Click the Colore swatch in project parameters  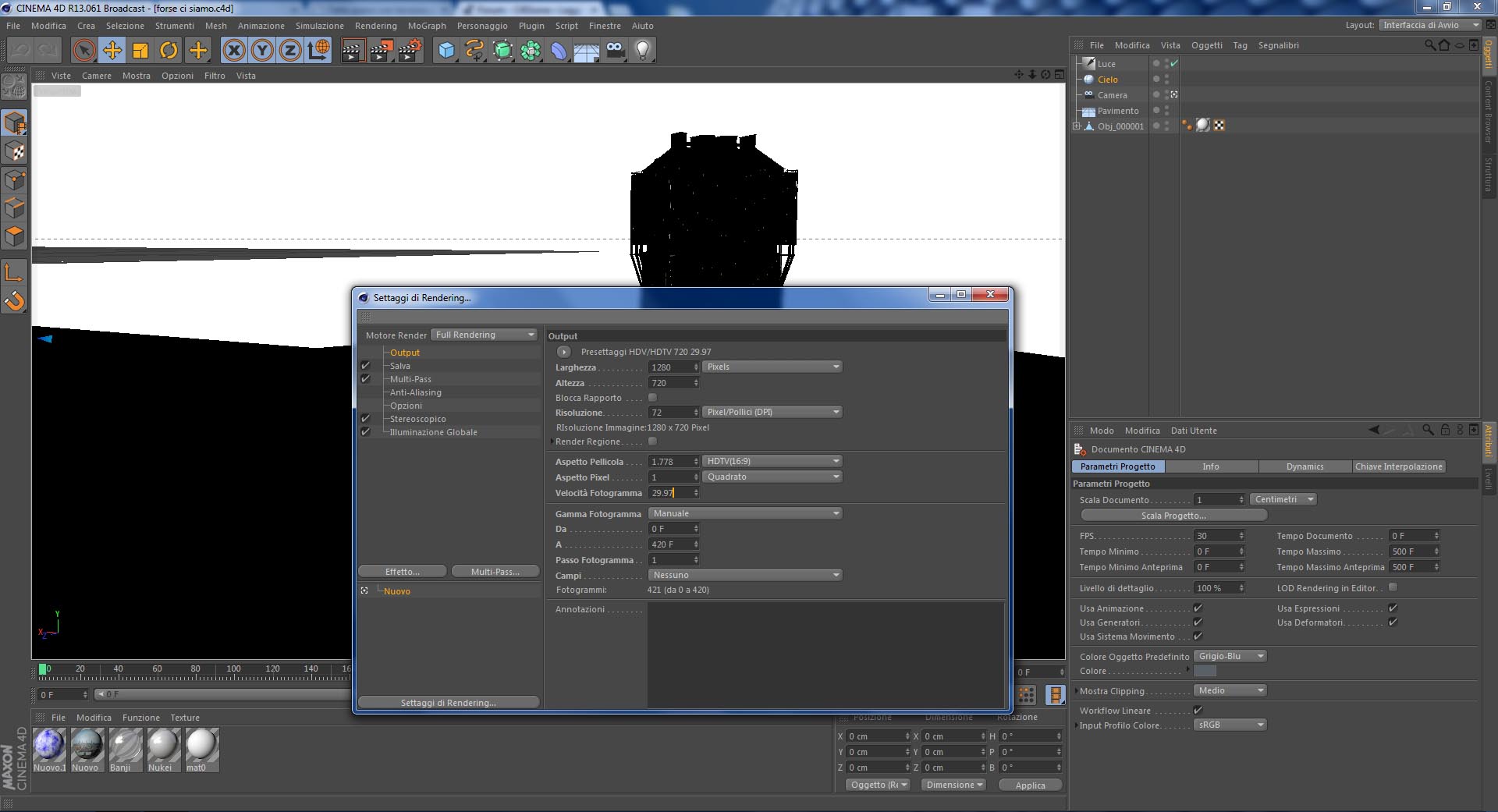pos(1205,671)
